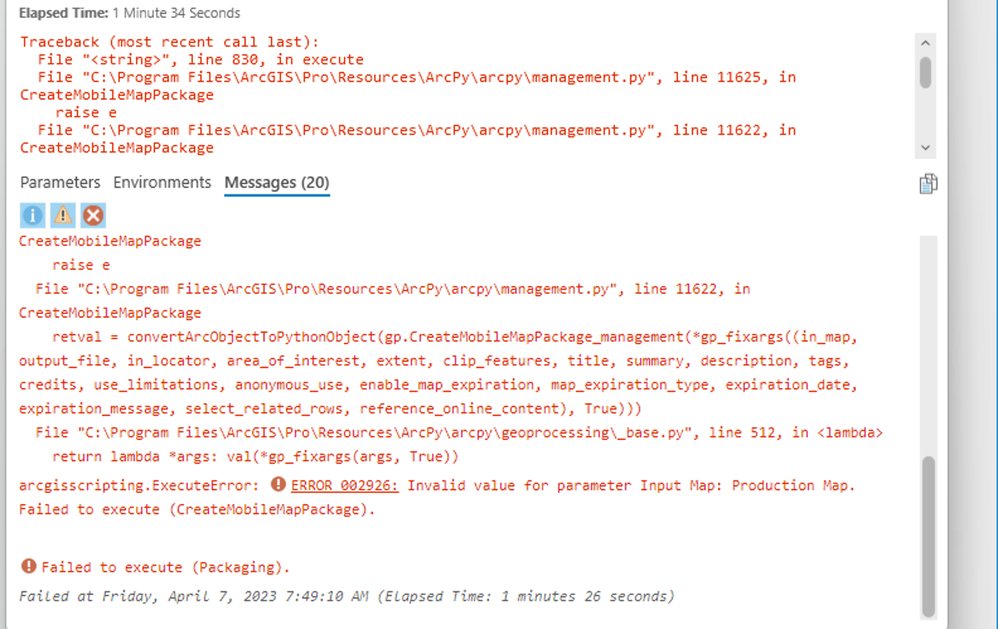Click the upper traceback scrollbar thumb
The width and height of the screenshot is (998, 629).
[926, 72]
